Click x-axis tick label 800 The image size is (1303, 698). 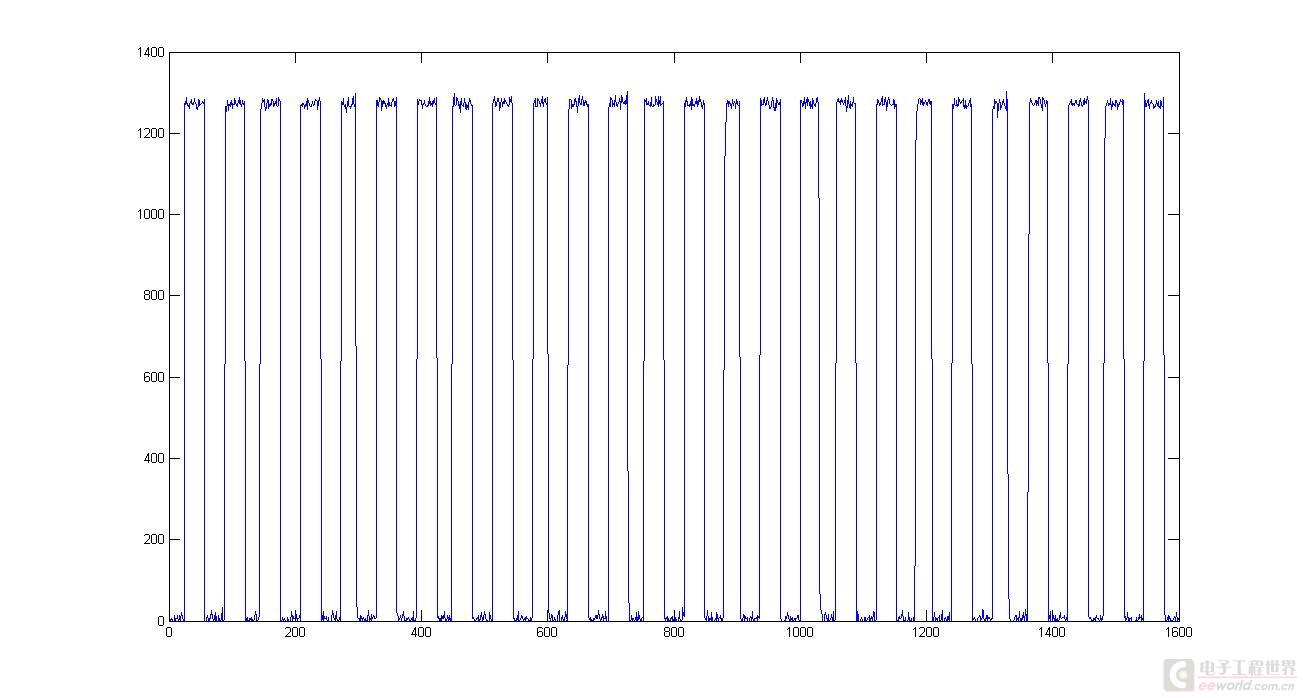coord(674,633)
